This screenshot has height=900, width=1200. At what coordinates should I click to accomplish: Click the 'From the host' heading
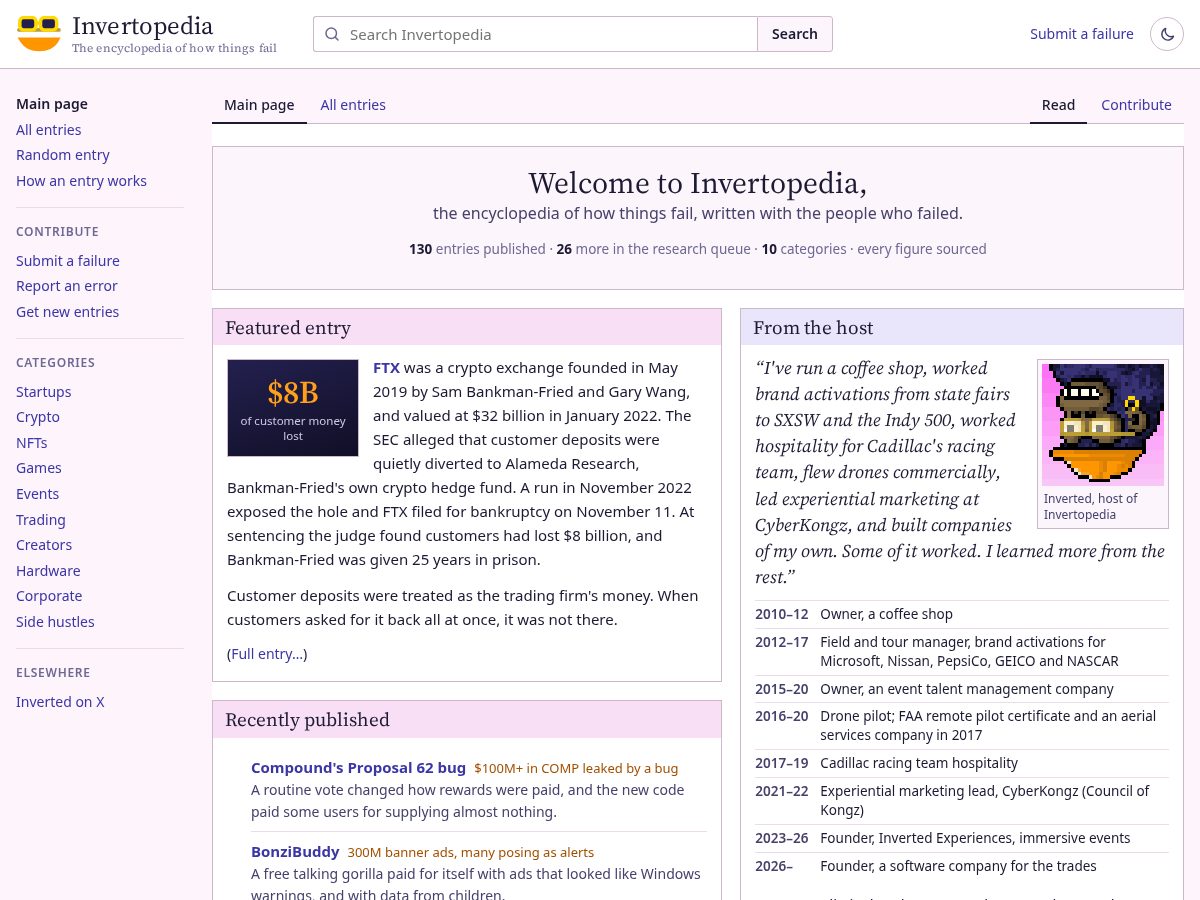pyautogui.click(x=813, y=328)
